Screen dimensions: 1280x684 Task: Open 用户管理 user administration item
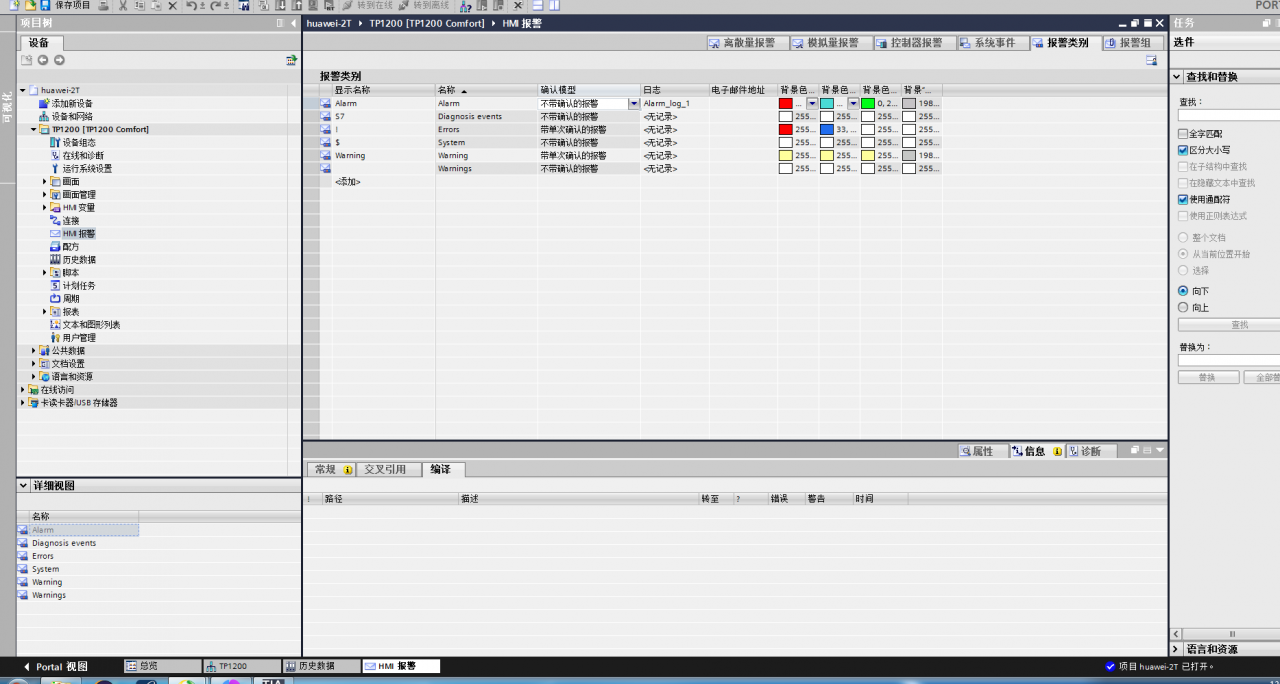click(x=79, y=338)
